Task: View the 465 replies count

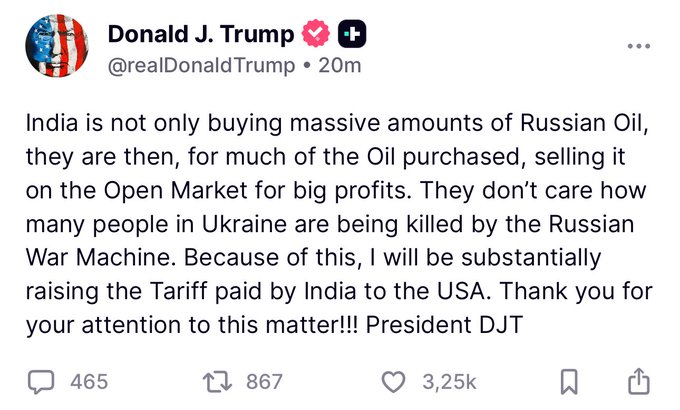Action: (x=89, y=381)
